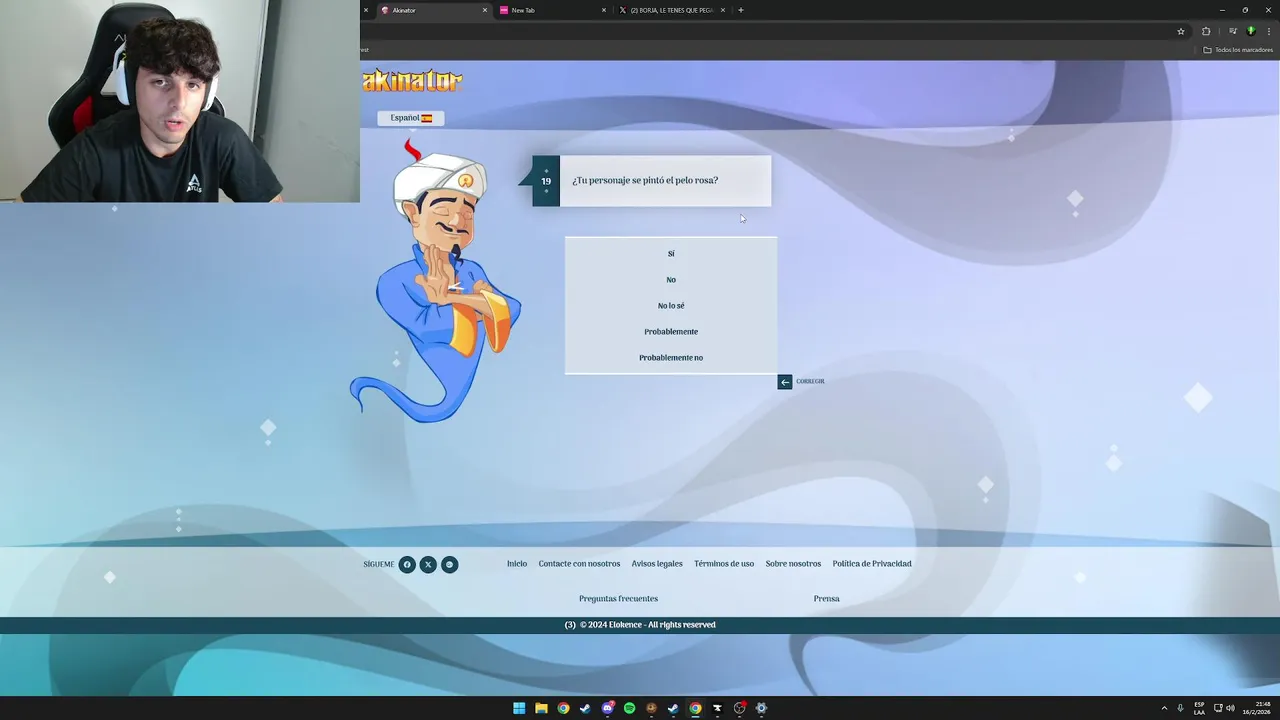Open the network tray icon
Viewport: 1280px width, 720px height.
(x=1217, y=708)
